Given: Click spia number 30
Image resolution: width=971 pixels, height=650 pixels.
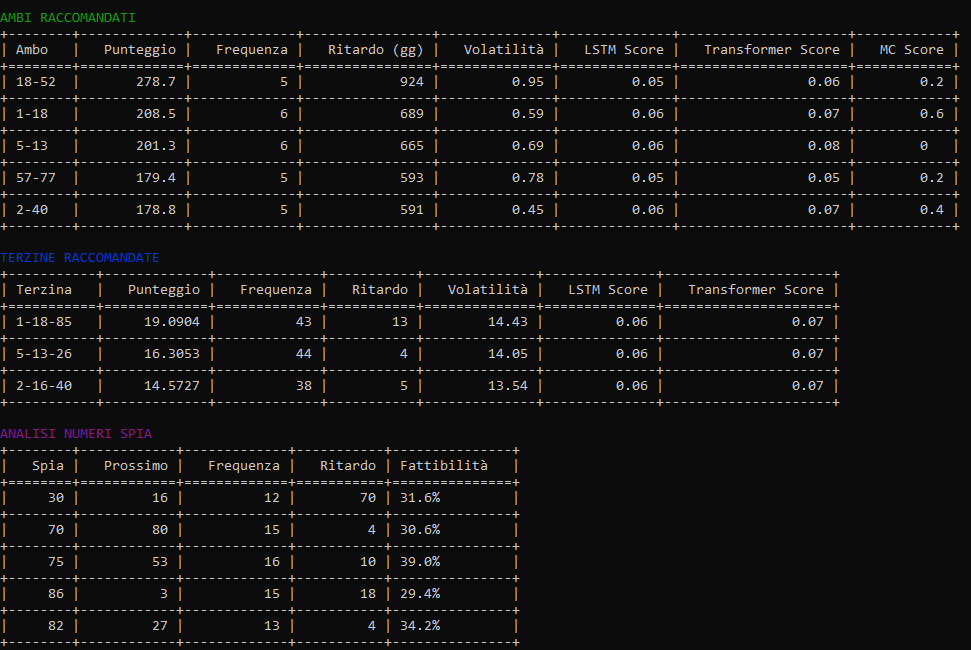Looking at the screenshot, I should tap(56, 498).
